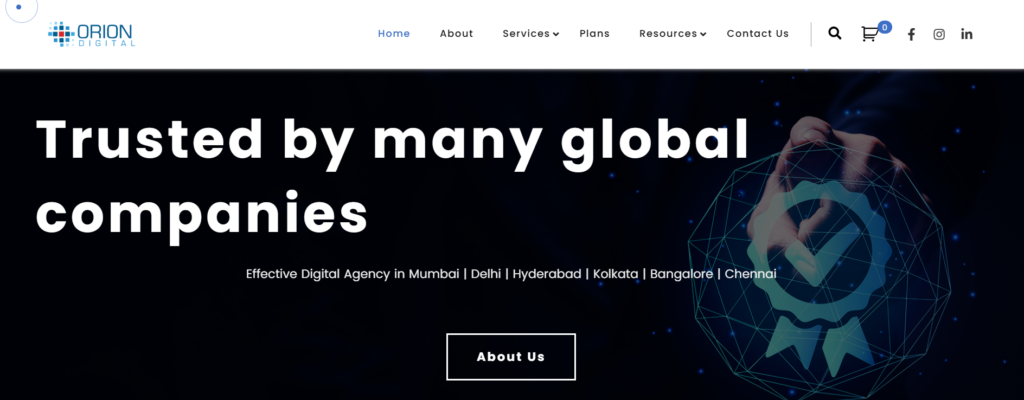Click the Effective Digital Agency cities tagline
The height and width of the screenshot is (400, 1024).
[x=511, y=273]
